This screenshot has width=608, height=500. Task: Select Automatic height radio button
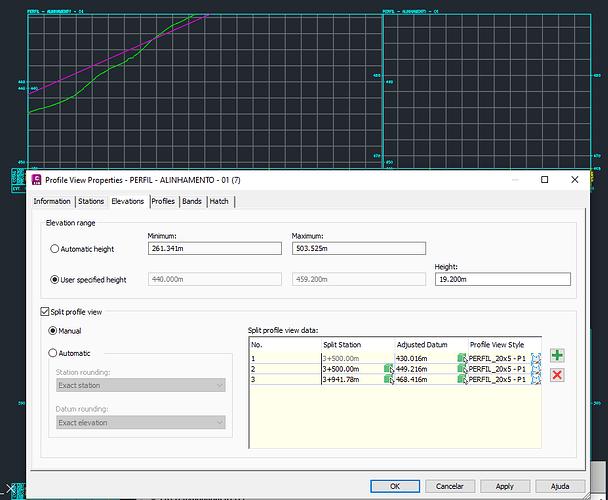[x=55, y=249]
